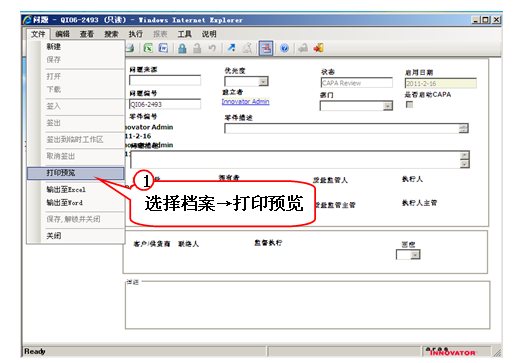The image size is (530, 363).
Task: Select 打印预览 in the file menu
Action: pos(76,173)
